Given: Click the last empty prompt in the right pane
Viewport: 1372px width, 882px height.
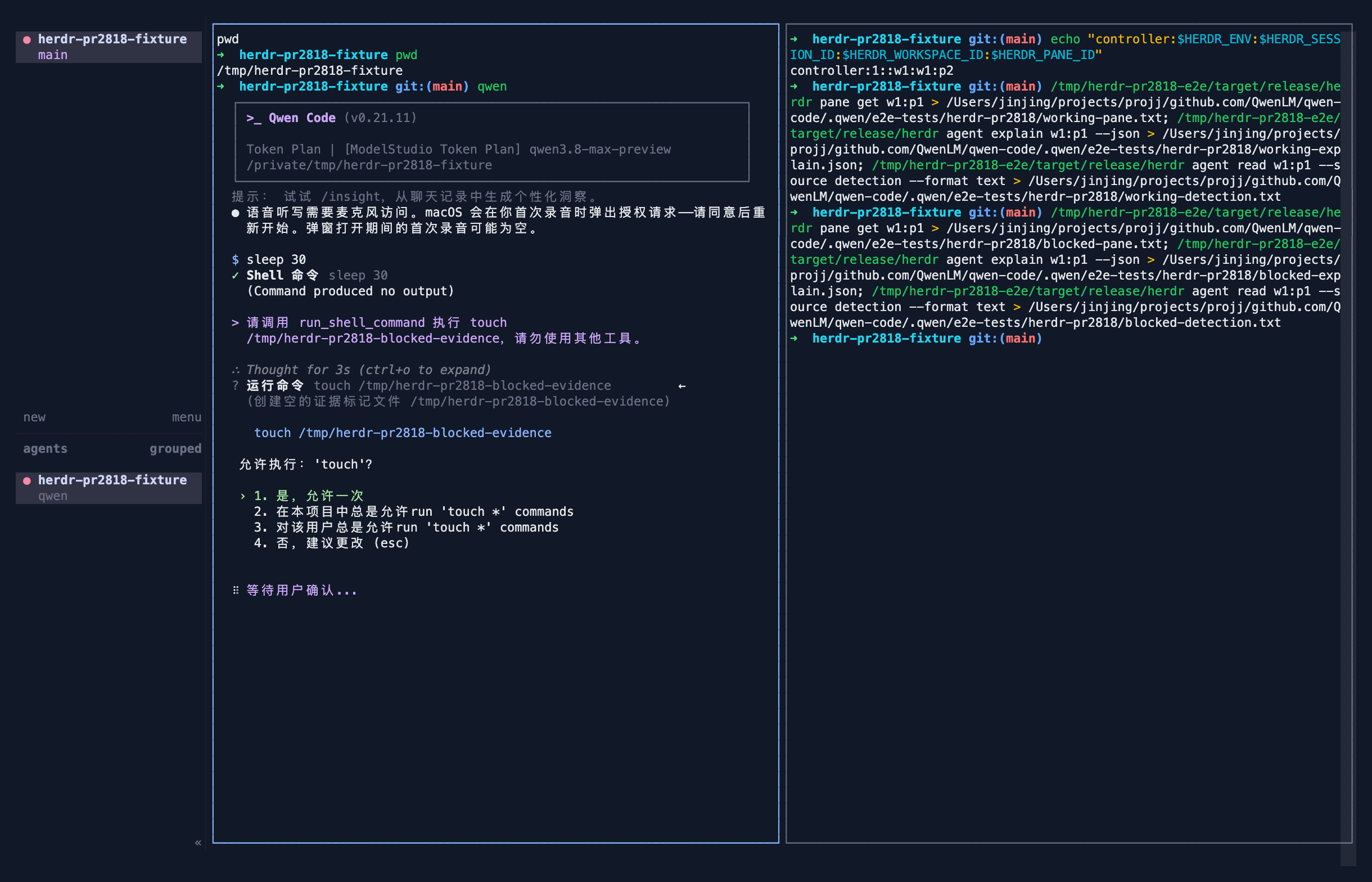Looking at the screenshot, I should [x=916, y=339].
